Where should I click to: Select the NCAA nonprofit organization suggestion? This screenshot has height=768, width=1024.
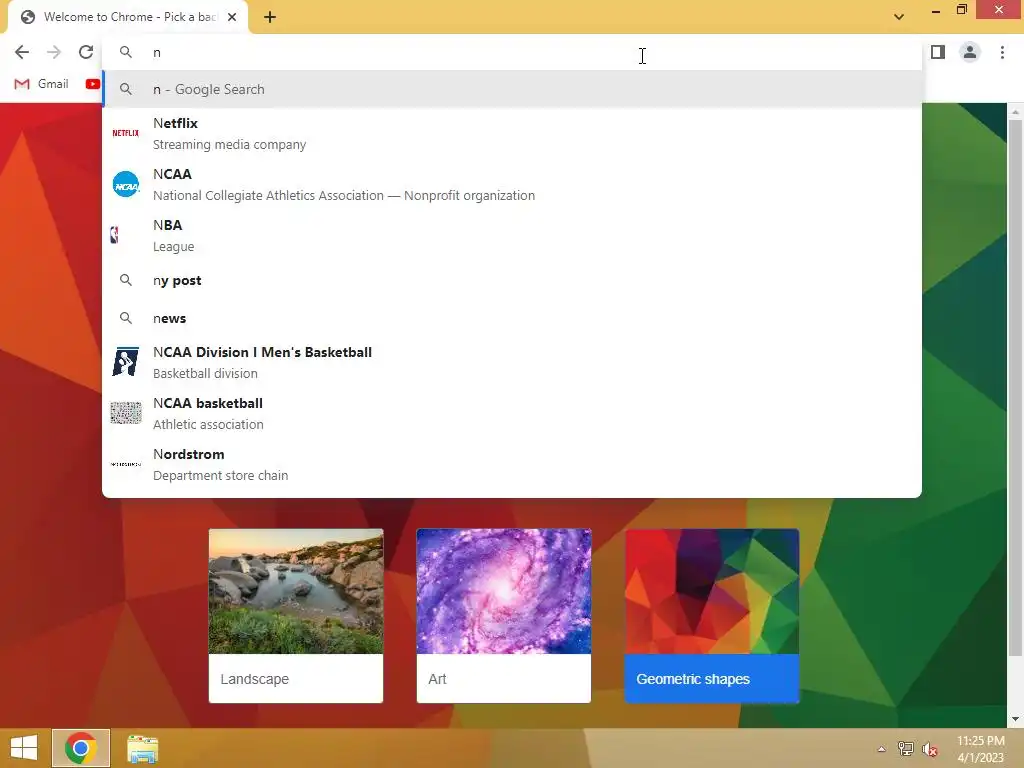click(512, 184)
